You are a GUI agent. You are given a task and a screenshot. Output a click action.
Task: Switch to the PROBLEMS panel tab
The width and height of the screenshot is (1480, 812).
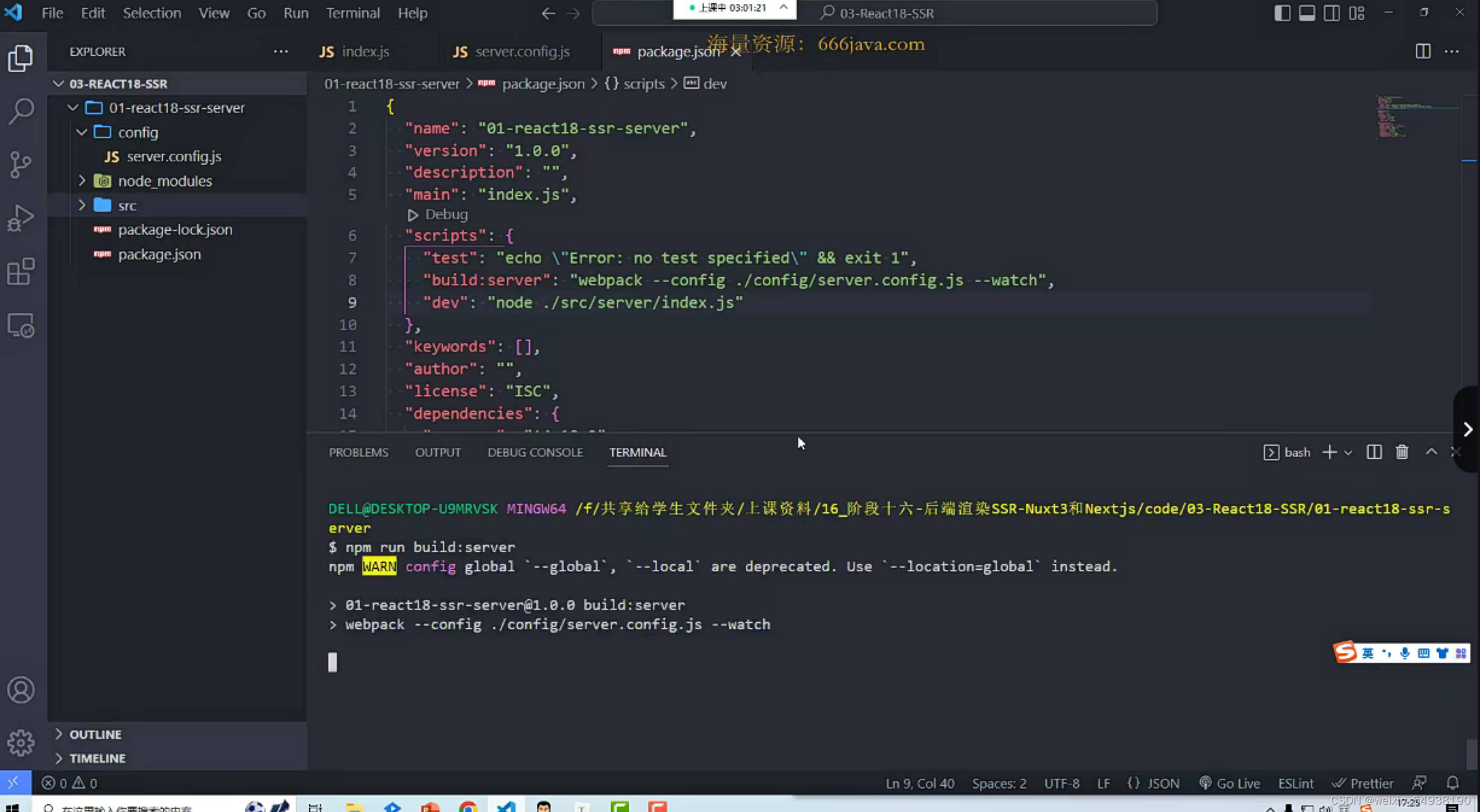pos(359,452)
